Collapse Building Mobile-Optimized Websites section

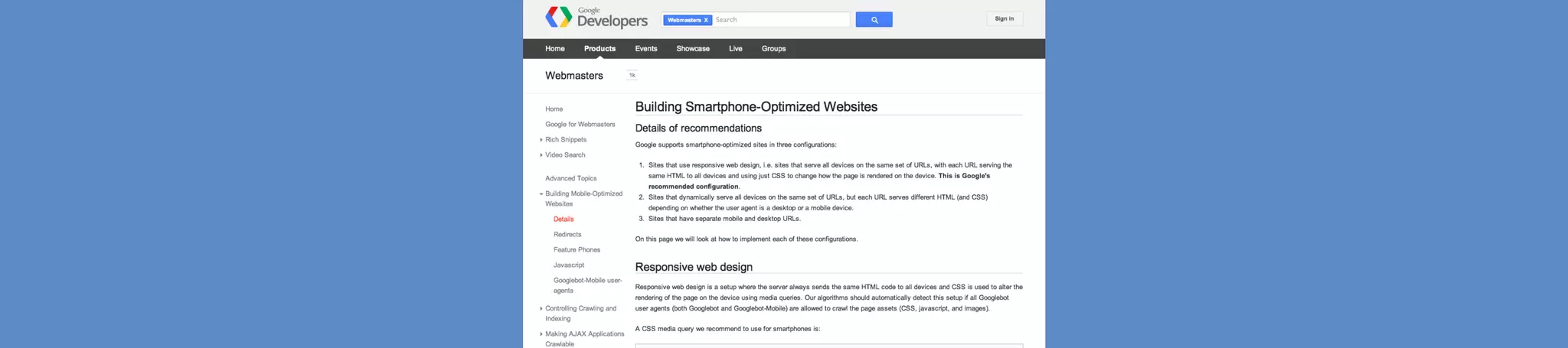point(541,194)
